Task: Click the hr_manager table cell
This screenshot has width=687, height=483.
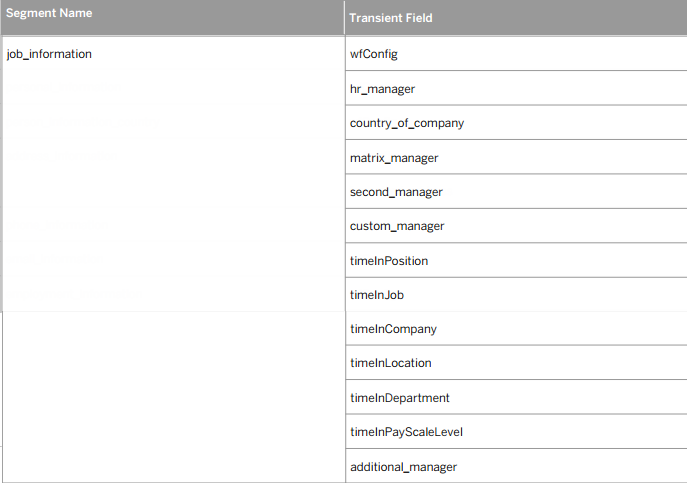Action: [516, 88]
